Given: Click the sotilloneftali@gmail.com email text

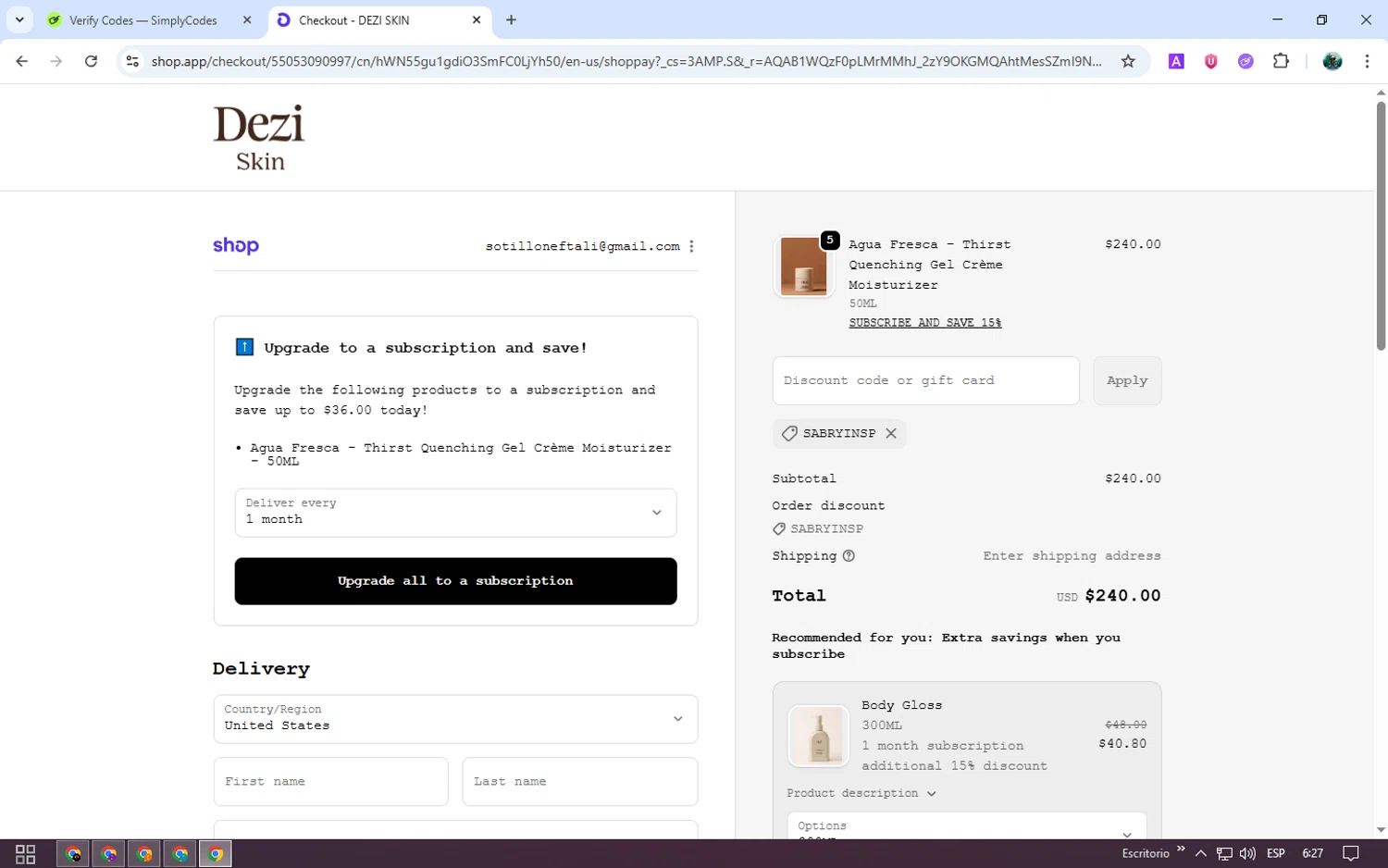Looking at the screenshot, I should (582, 246).
